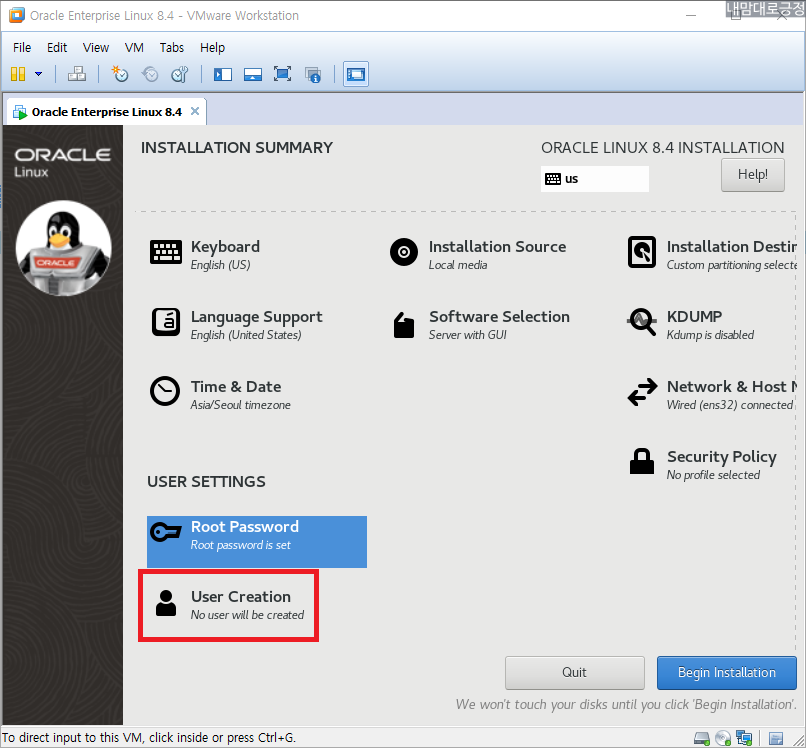Click the us keyboard layout indicator
This screenshot has width=806, height=748.
pyautogui.click(x=595, y=178)
